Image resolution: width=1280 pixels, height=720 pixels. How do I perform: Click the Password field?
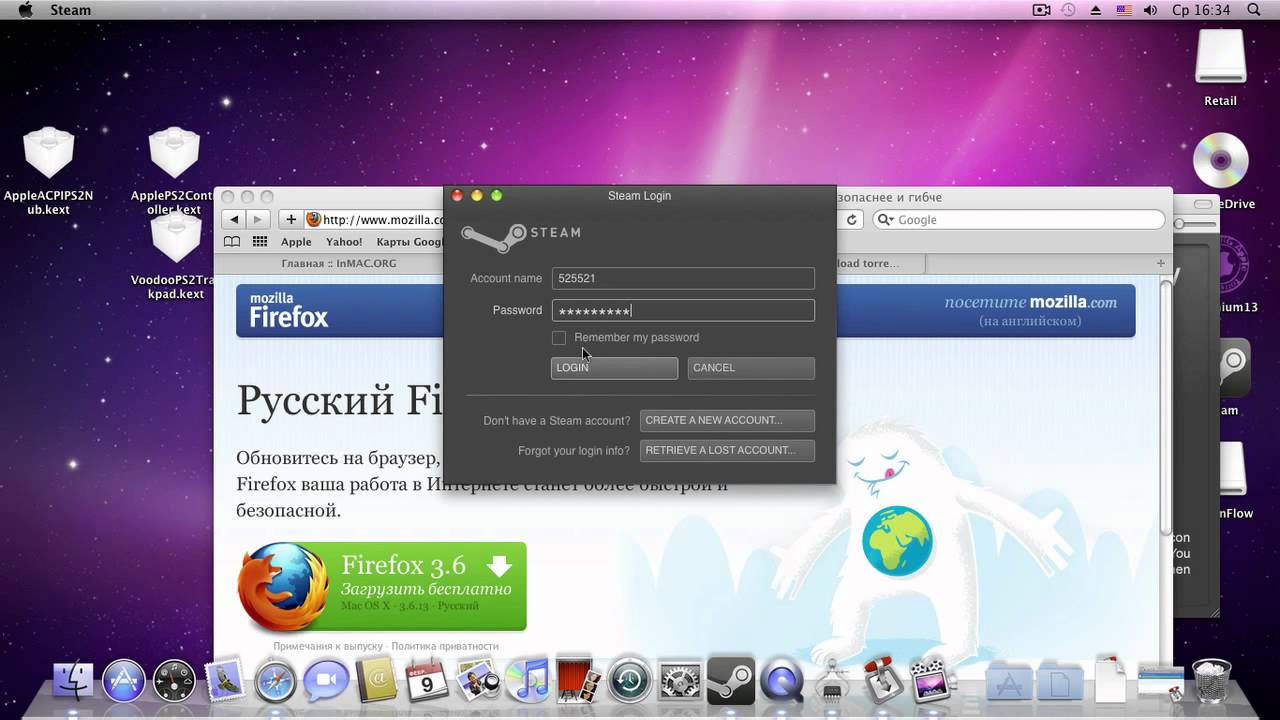click(x=683, y=311)
